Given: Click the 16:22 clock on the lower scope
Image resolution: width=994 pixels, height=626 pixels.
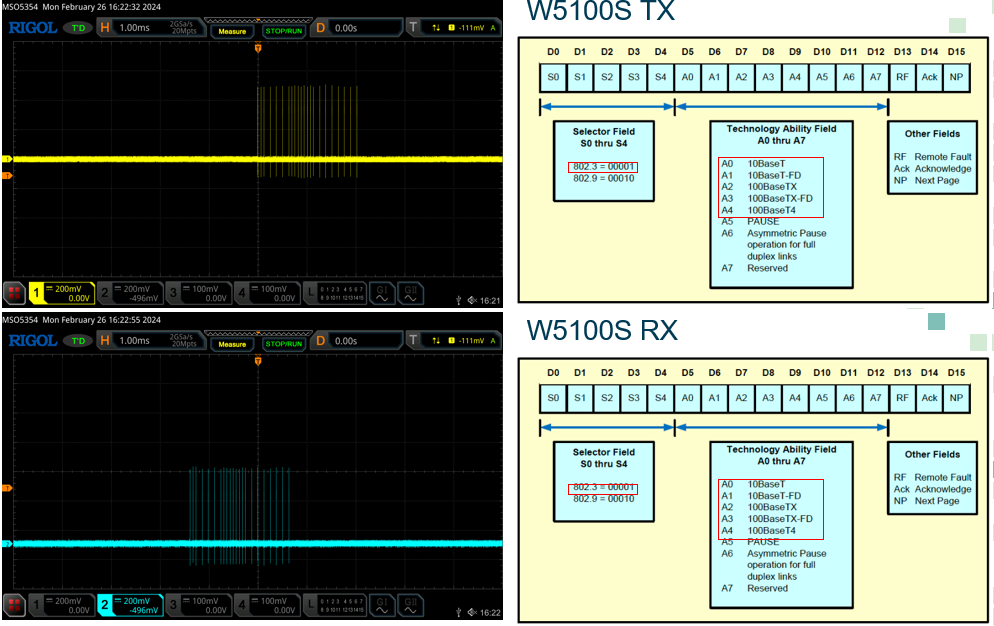Looking at the screenshot, I should pyautogui.click(x=490, y=613).
